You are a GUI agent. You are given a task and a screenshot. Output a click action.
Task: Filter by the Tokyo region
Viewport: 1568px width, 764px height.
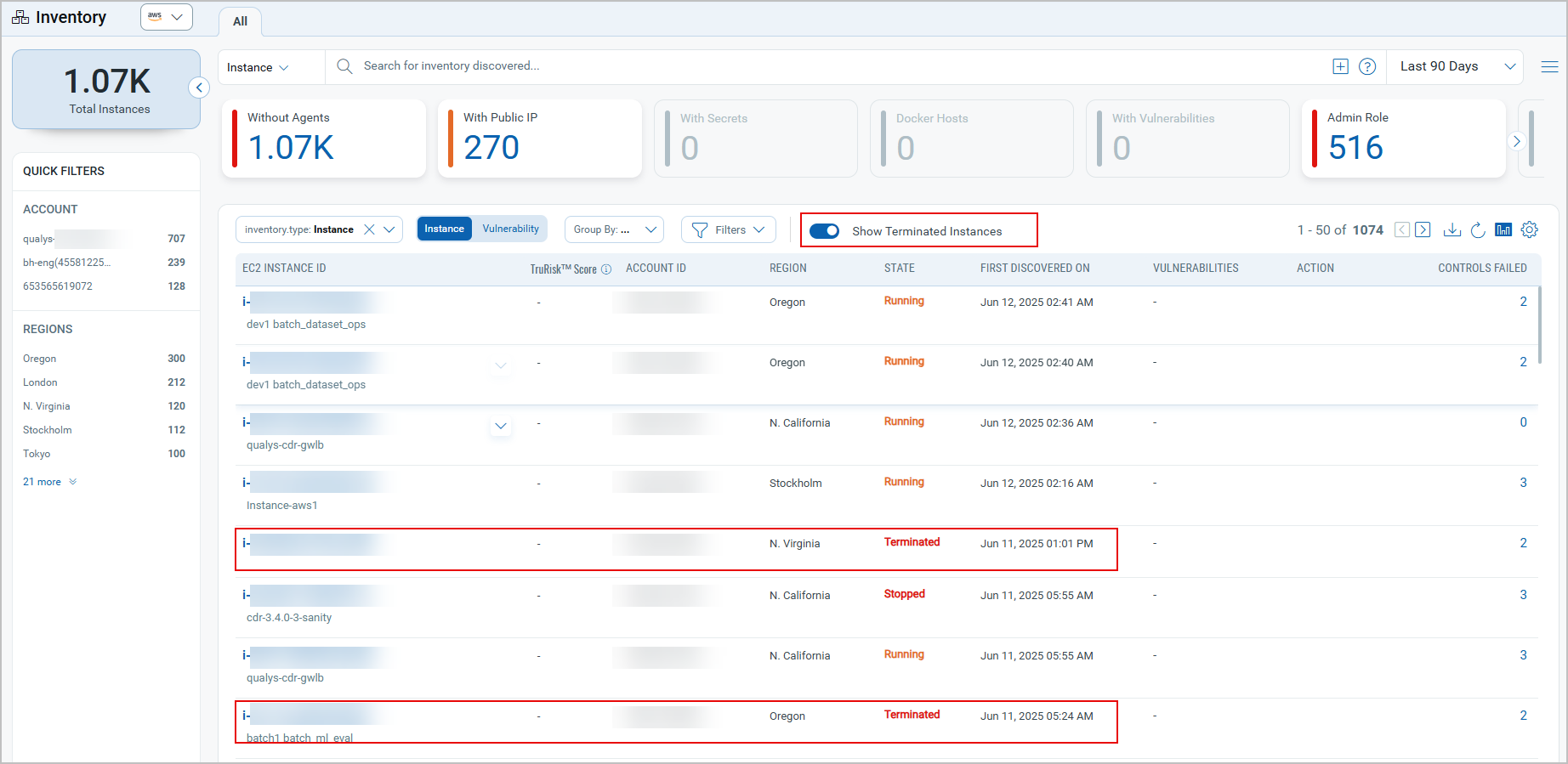104,454
